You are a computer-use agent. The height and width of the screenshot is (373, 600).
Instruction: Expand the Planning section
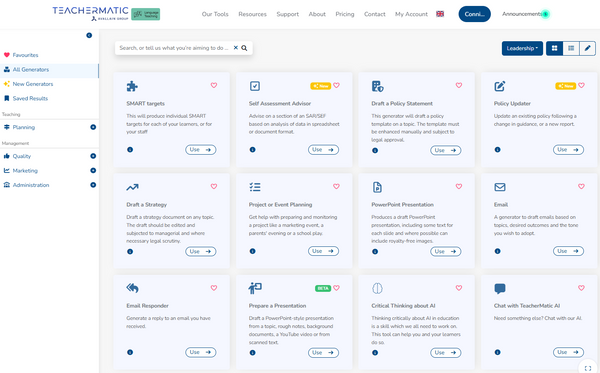point(93,127)
